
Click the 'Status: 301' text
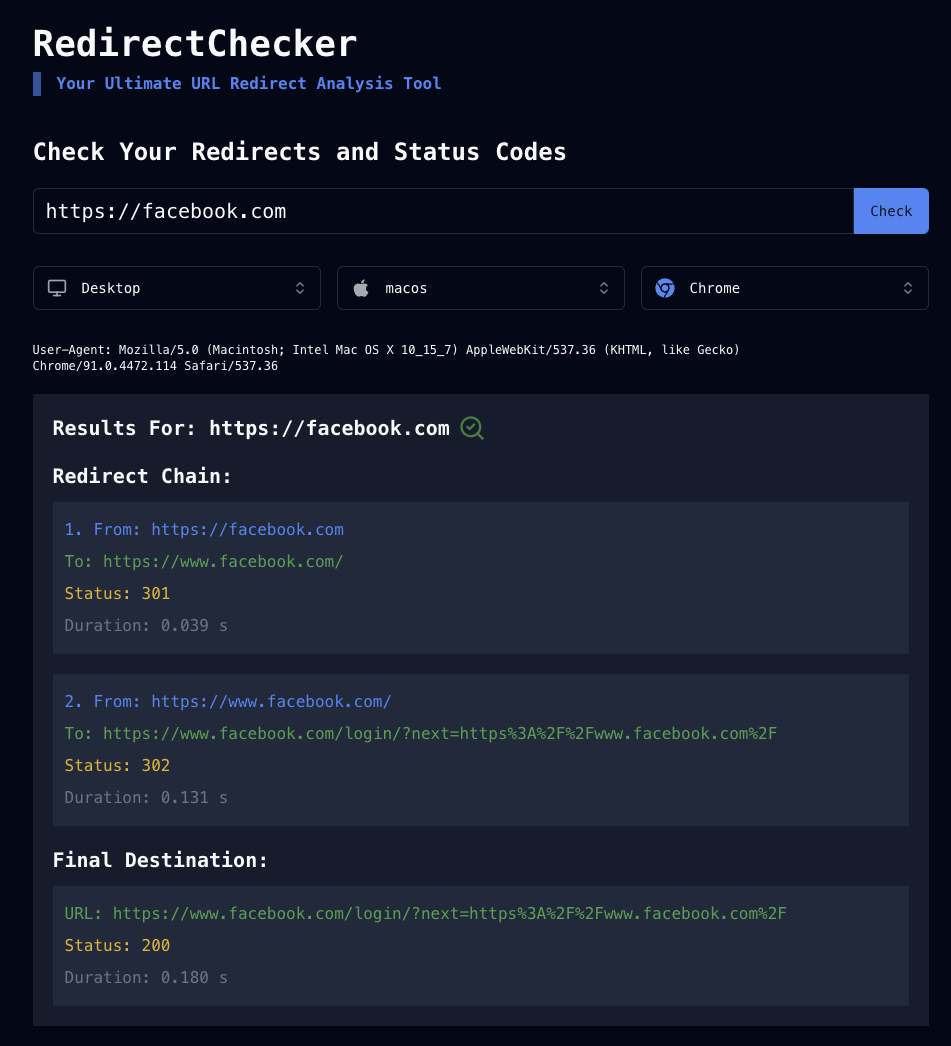[117, 593]
